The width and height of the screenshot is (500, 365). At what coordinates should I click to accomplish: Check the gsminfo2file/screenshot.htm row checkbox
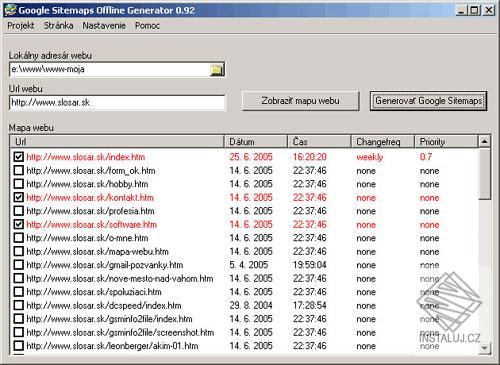pos(19,332)
